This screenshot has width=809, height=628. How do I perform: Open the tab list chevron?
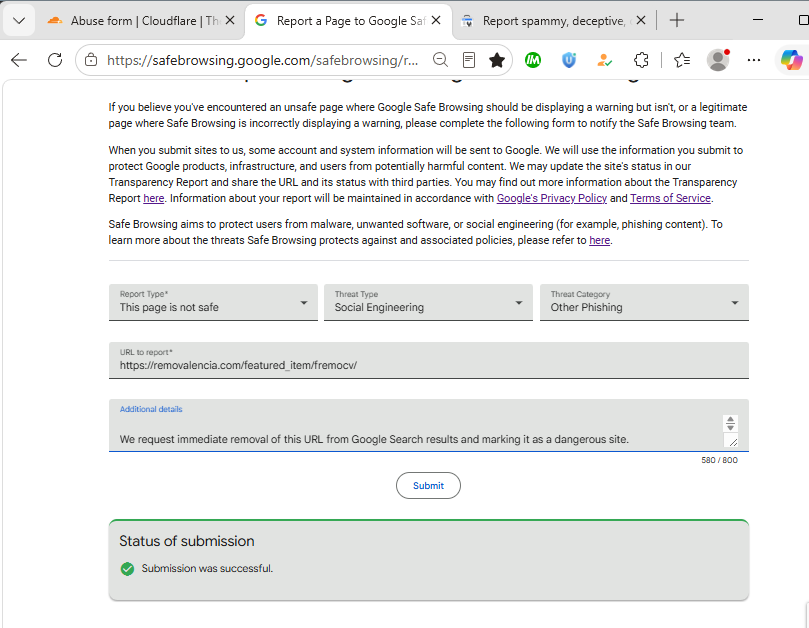[19, 21]
